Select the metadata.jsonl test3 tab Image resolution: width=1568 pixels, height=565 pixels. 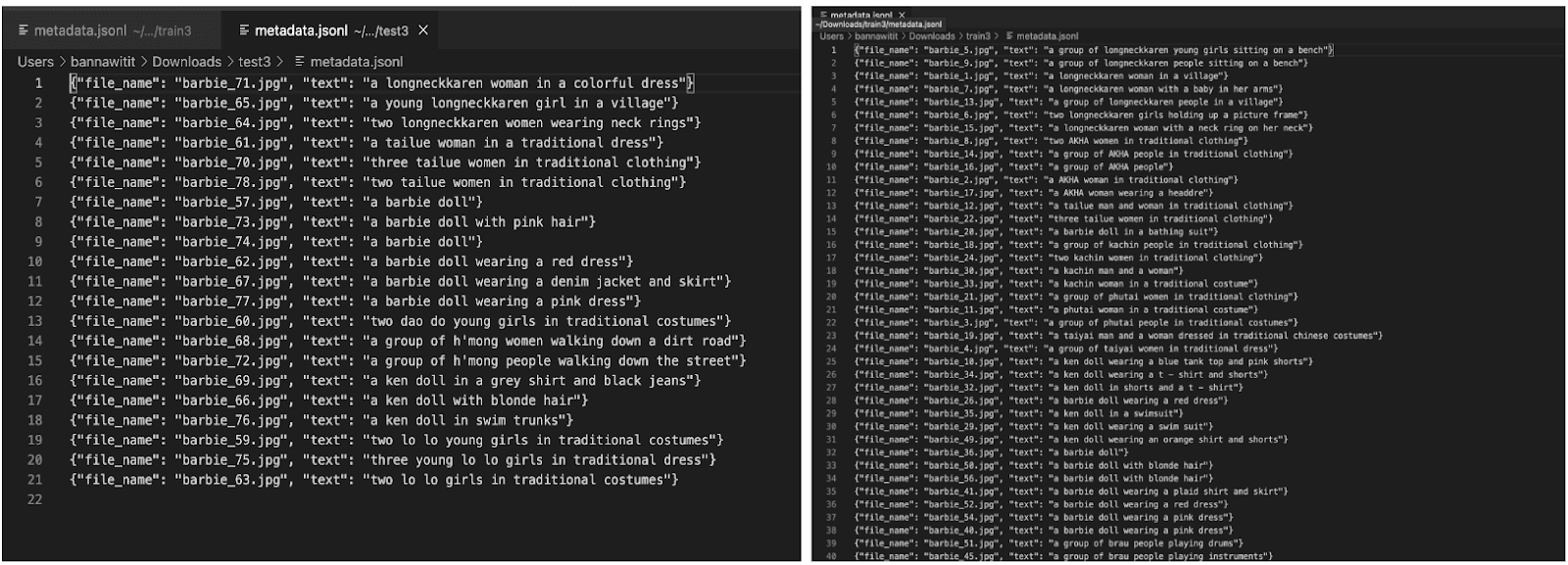(331, 30)
